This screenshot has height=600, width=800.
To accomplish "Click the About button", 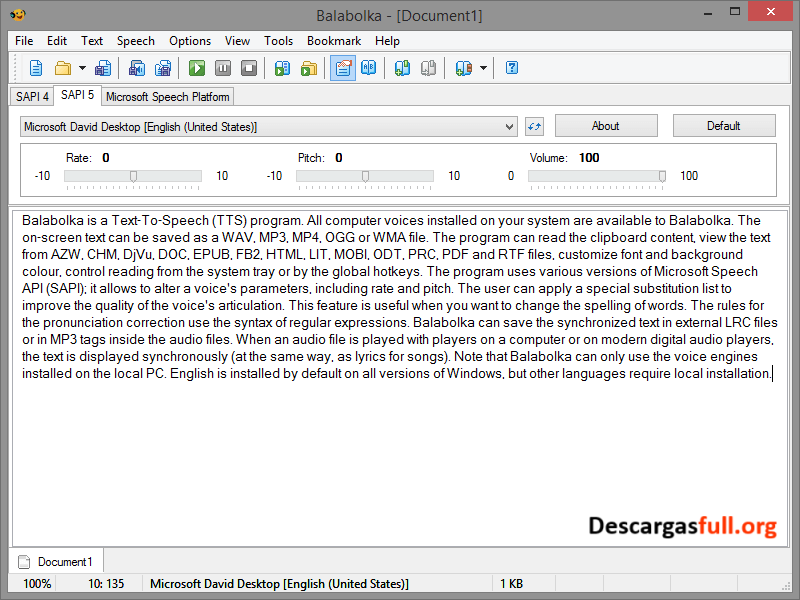I will pyautogui.click(x=606, y=126).
